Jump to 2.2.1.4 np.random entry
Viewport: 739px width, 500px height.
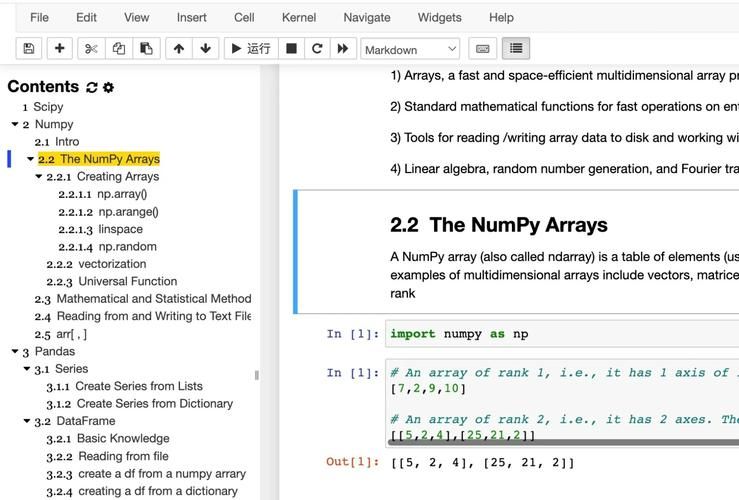[x=107, y=246]
